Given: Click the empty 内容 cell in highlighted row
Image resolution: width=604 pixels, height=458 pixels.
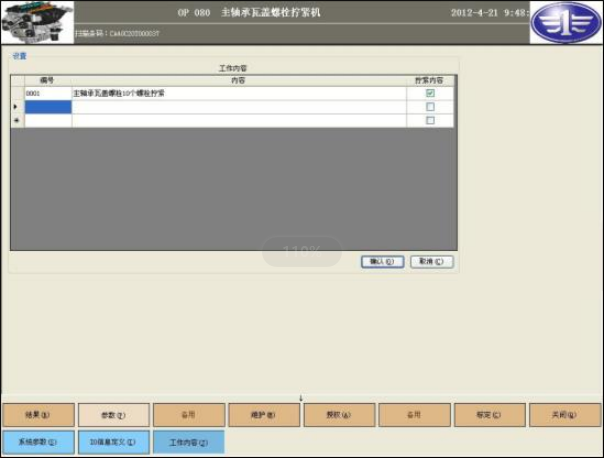Looking at the screenshot, I should point(239,107).
